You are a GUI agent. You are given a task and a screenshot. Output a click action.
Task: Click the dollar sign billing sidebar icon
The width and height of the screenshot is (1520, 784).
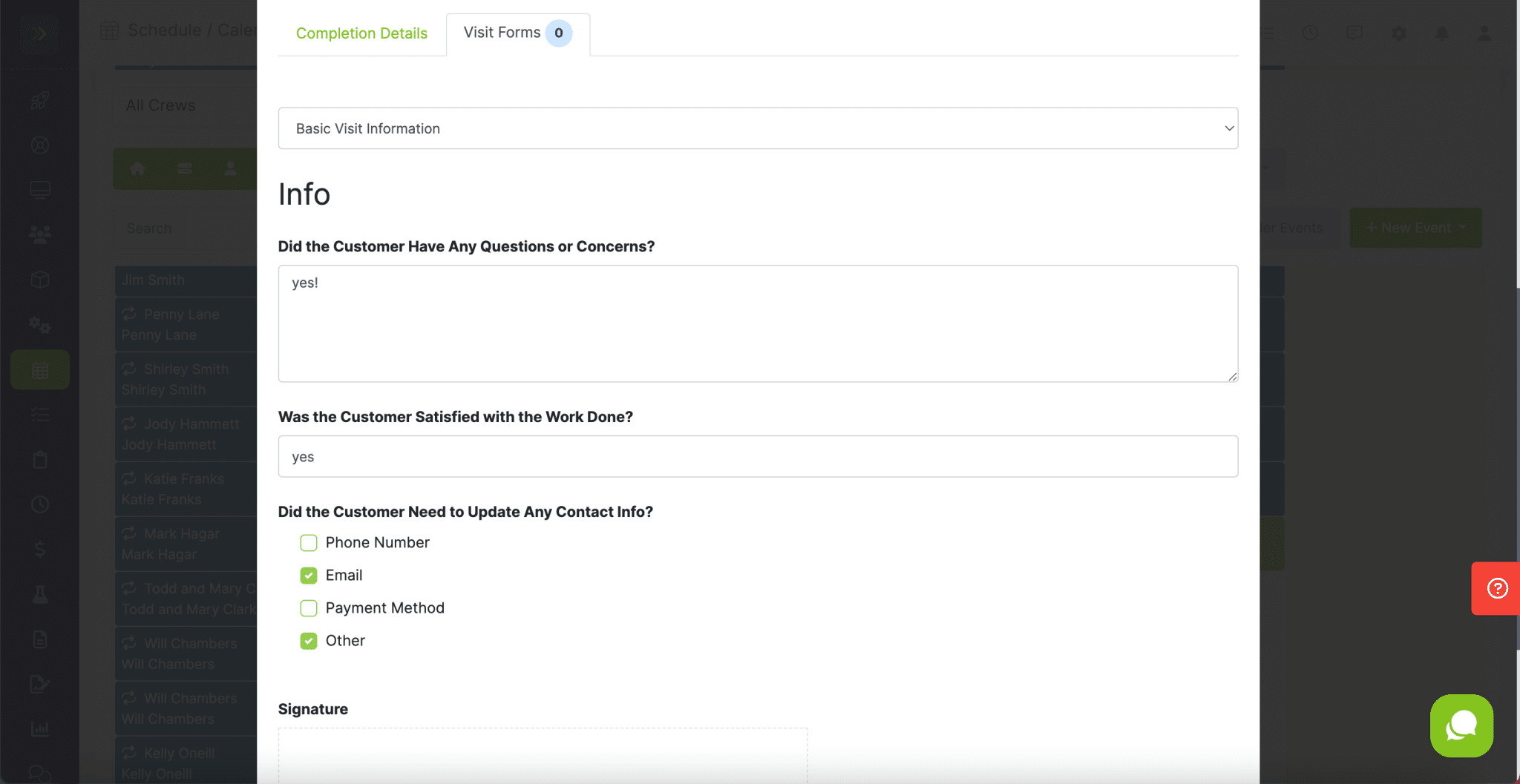click(x=40, y=549)
